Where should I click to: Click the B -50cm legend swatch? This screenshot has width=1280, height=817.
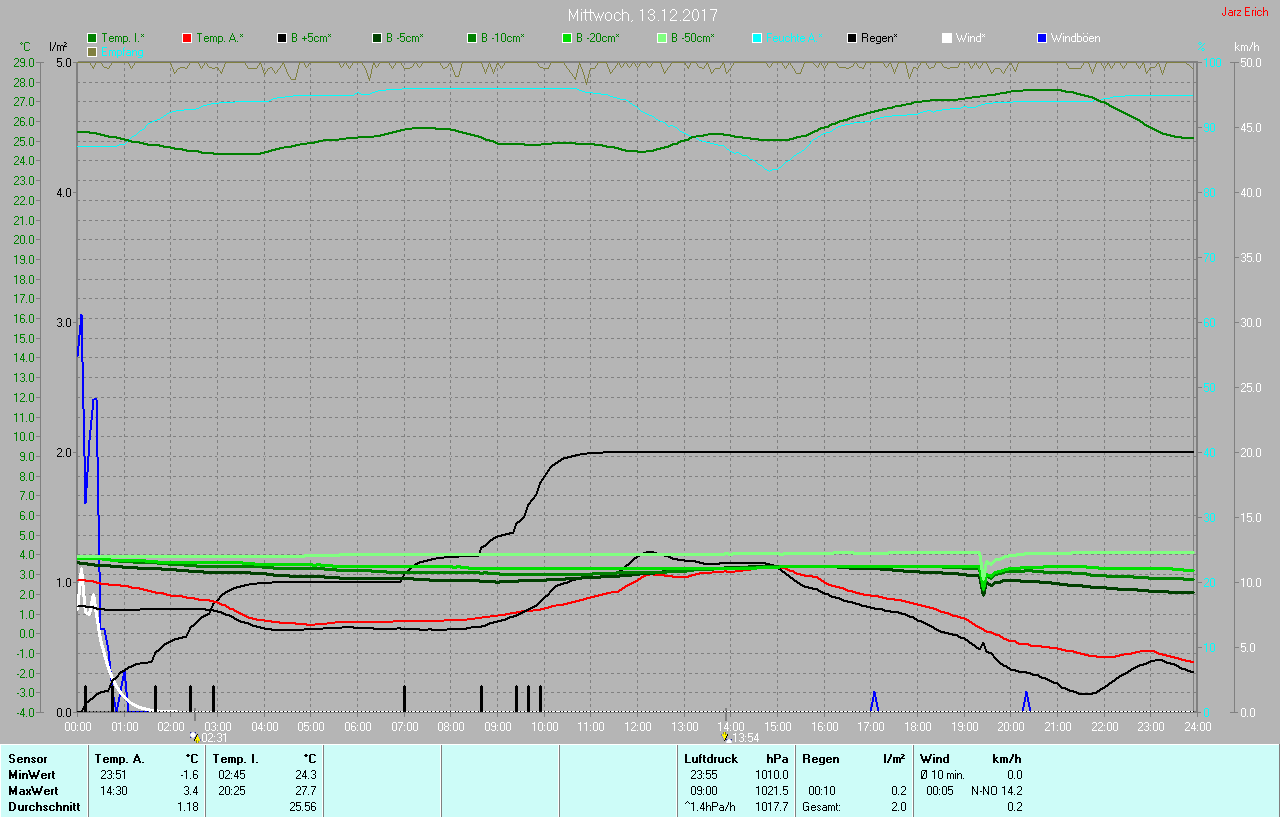(662, 38)
